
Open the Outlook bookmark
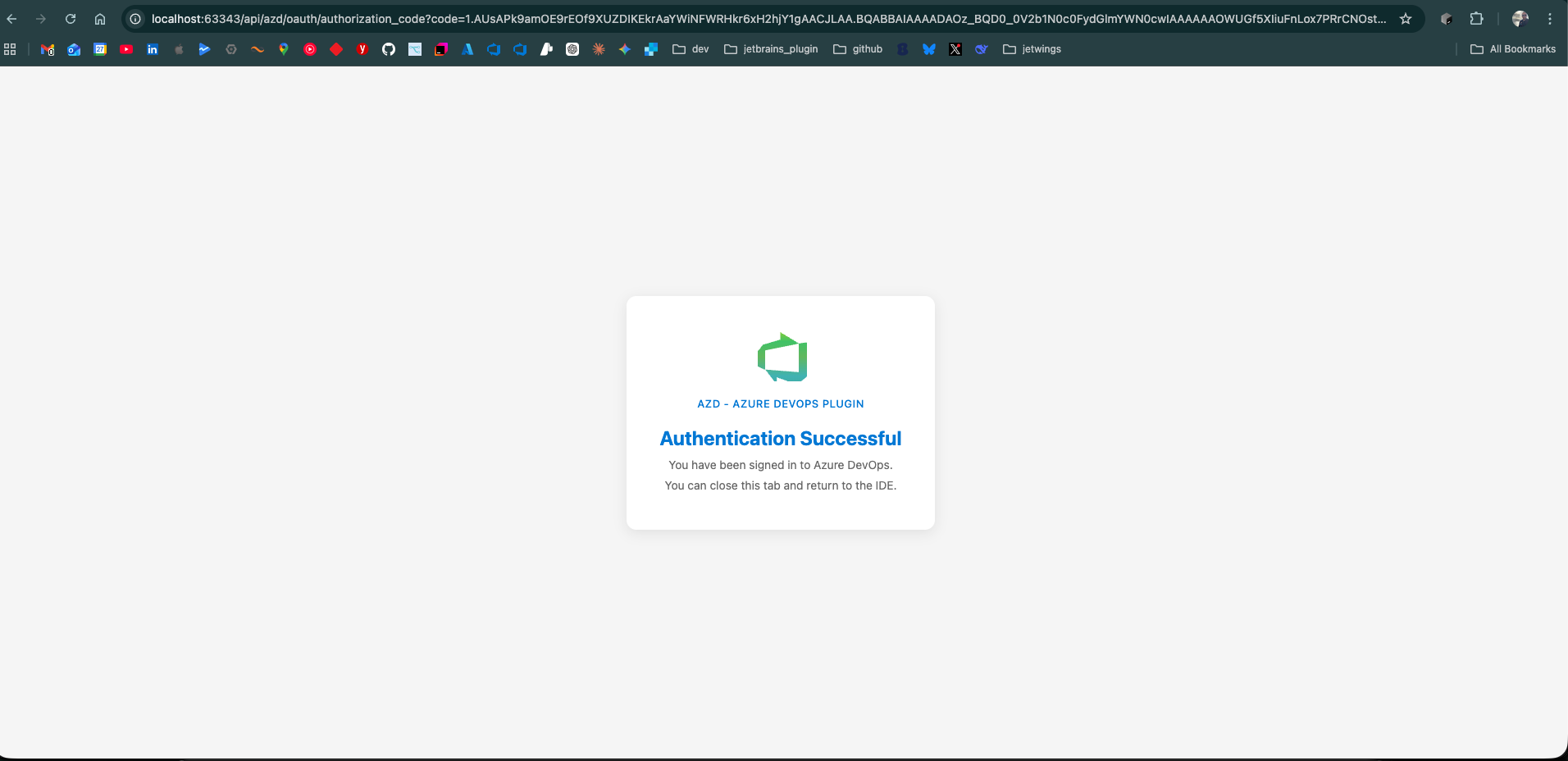coord(74,49)
